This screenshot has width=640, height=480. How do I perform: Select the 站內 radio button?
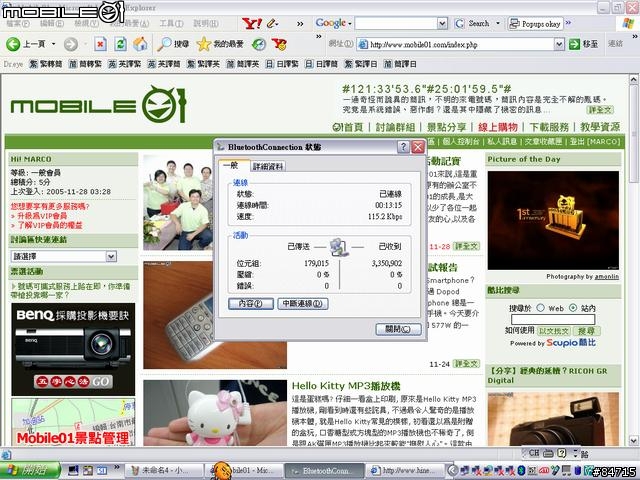573,308
